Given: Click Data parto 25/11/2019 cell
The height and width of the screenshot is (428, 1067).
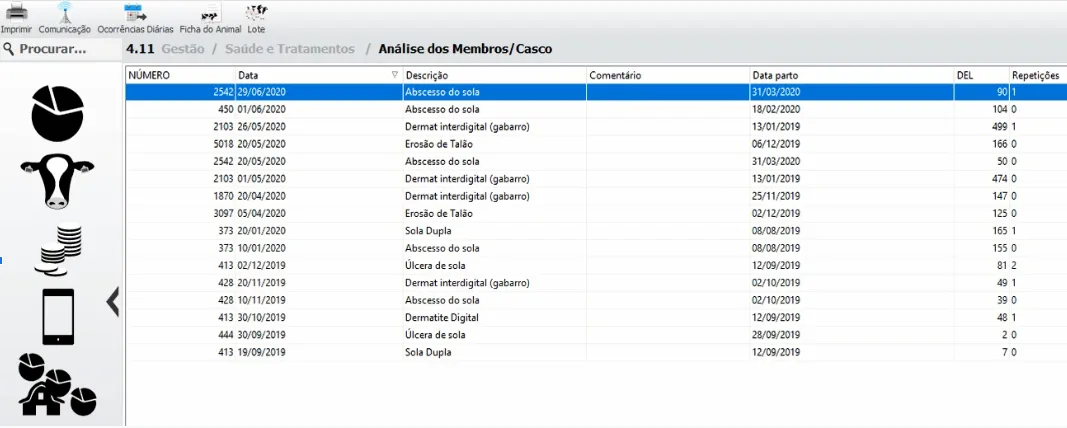Looking at the screenshot, I should (x=851, y=196).
